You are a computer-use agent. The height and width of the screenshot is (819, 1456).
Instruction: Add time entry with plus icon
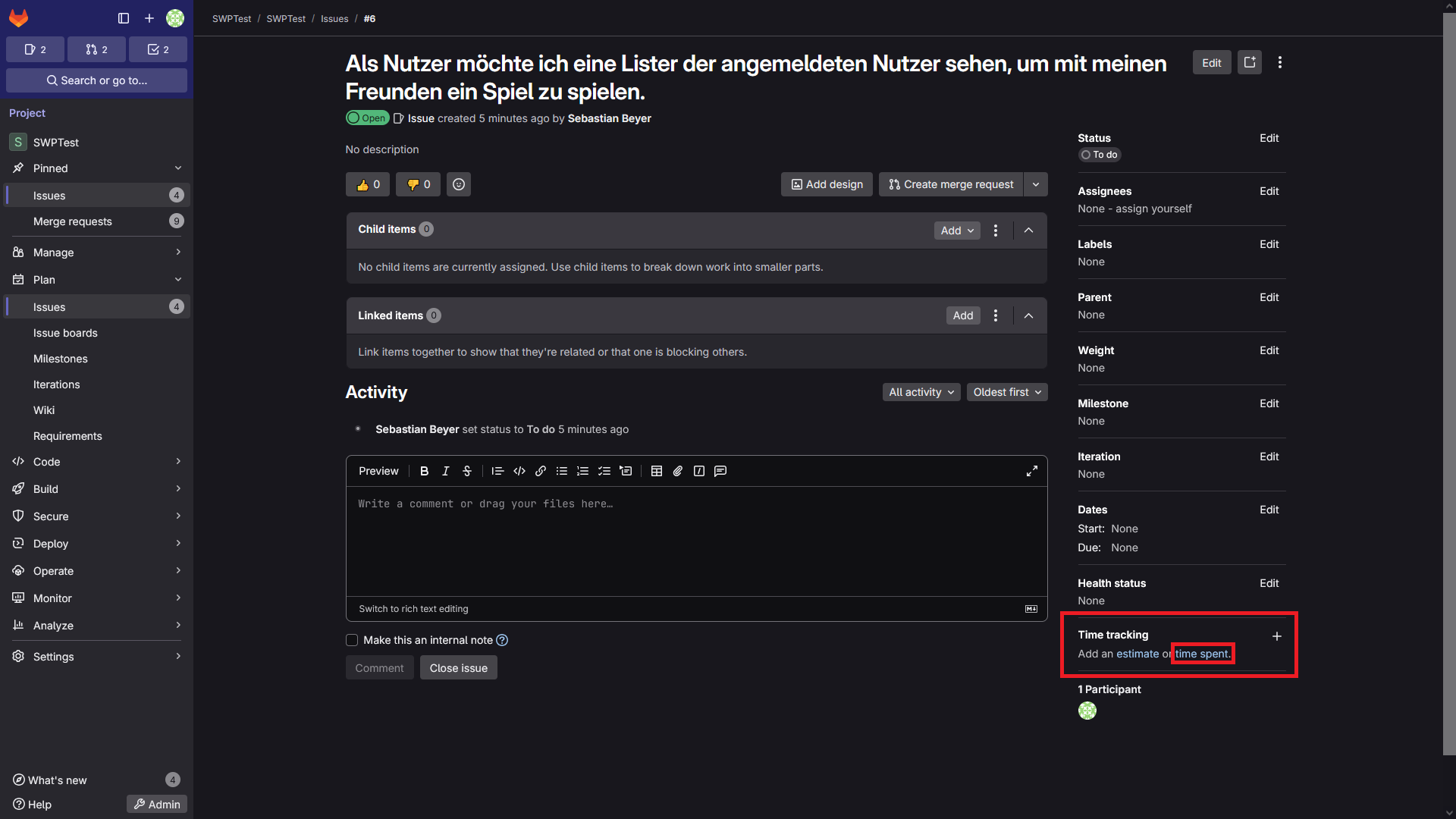click(x=1277, y=636)
